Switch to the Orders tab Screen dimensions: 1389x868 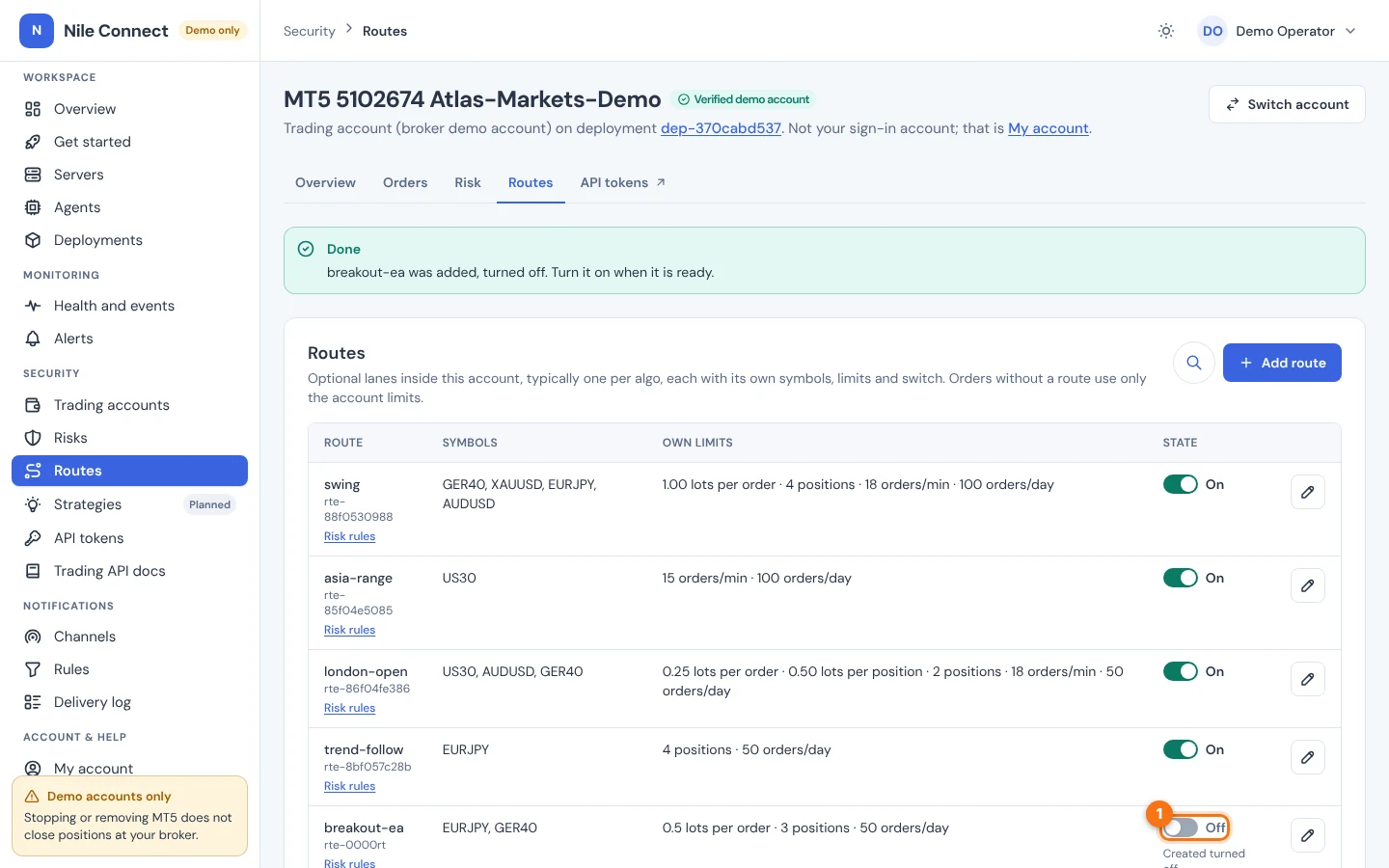click(x=405, y=182)
